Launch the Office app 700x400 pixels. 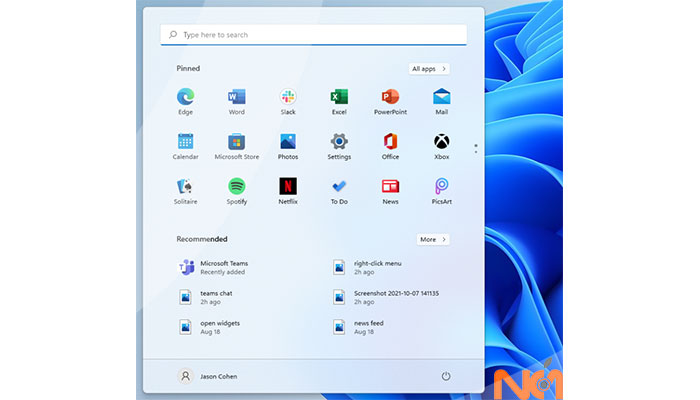tap(390, 146)
